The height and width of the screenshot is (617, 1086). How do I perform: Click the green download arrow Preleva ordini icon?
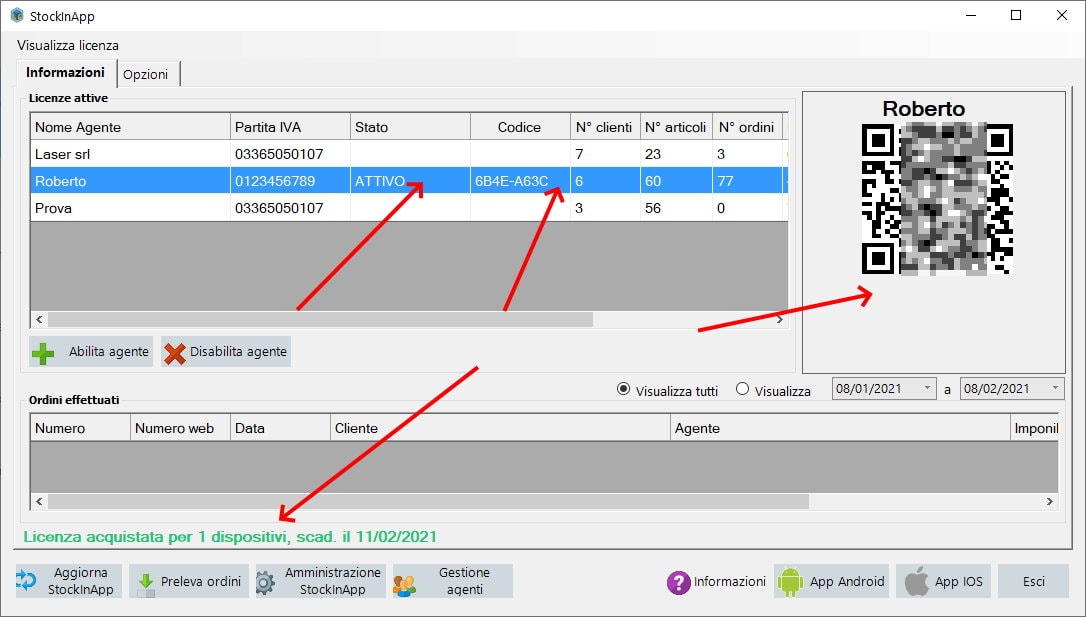pos(145,583)
